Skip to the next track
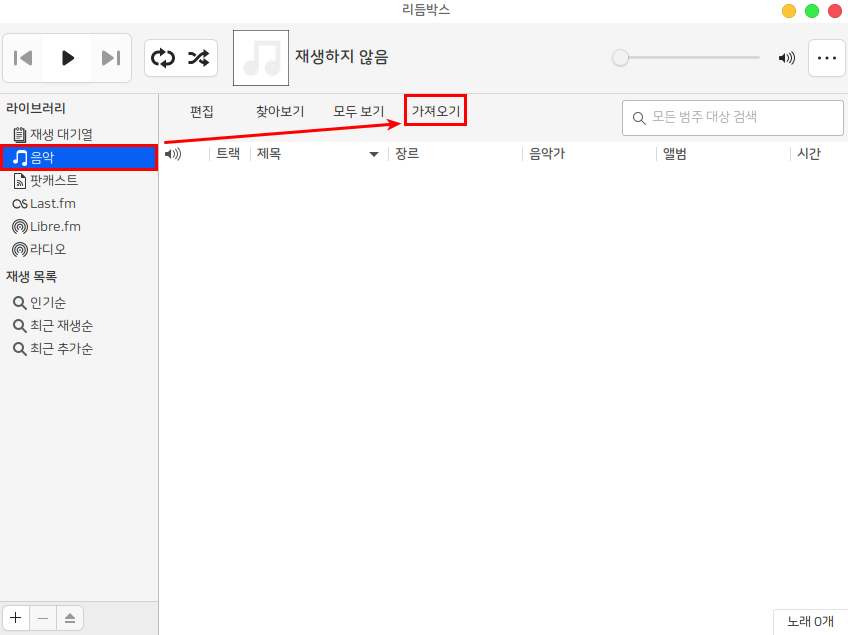This screenshot has width=848, height=635. click(111, 58)
